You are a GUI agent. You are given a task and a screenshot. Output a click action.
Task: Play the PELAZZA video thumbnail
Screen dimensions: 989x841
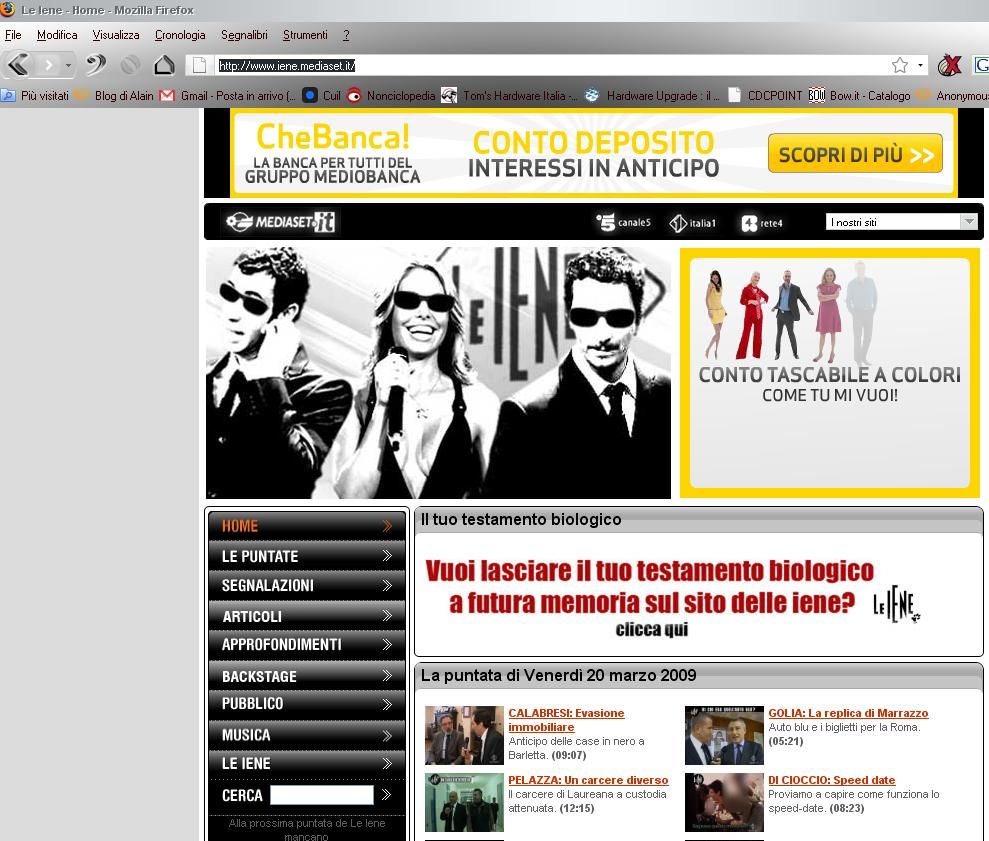pyautogui.click(x=464, y=803)
